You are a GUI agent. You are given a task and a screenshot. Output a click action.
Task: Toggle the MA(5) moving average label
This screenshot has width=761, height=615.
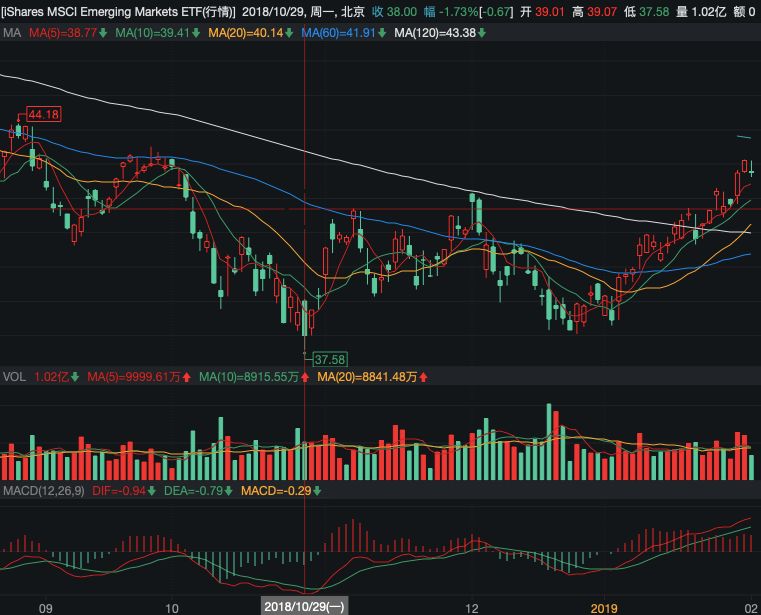63,33
